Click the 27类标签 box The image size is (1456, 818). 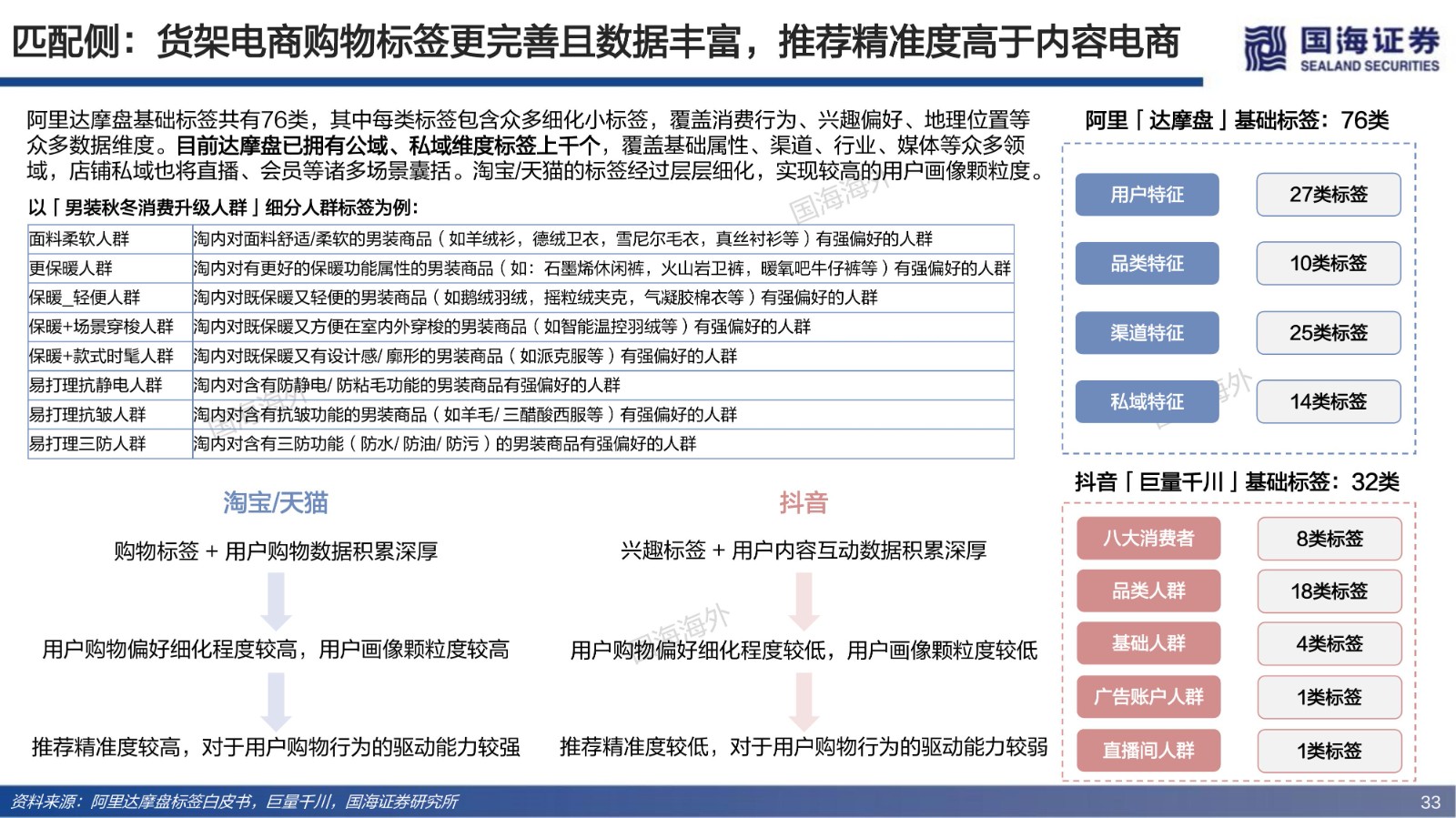point(1329,195)
